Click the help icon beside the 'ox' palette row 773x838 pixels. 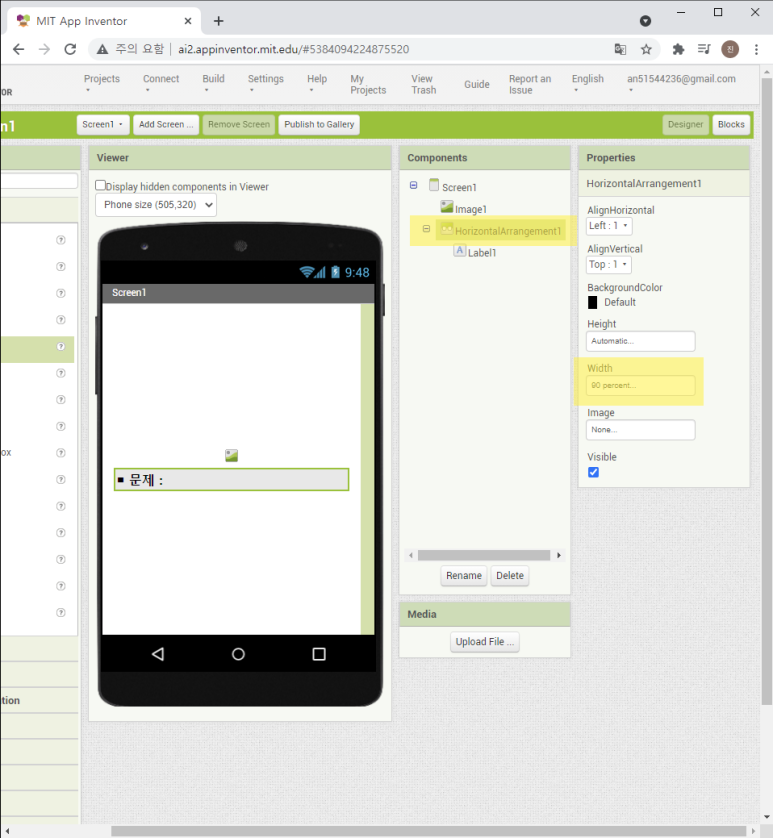pyautogui.click(x=61, y=453)
